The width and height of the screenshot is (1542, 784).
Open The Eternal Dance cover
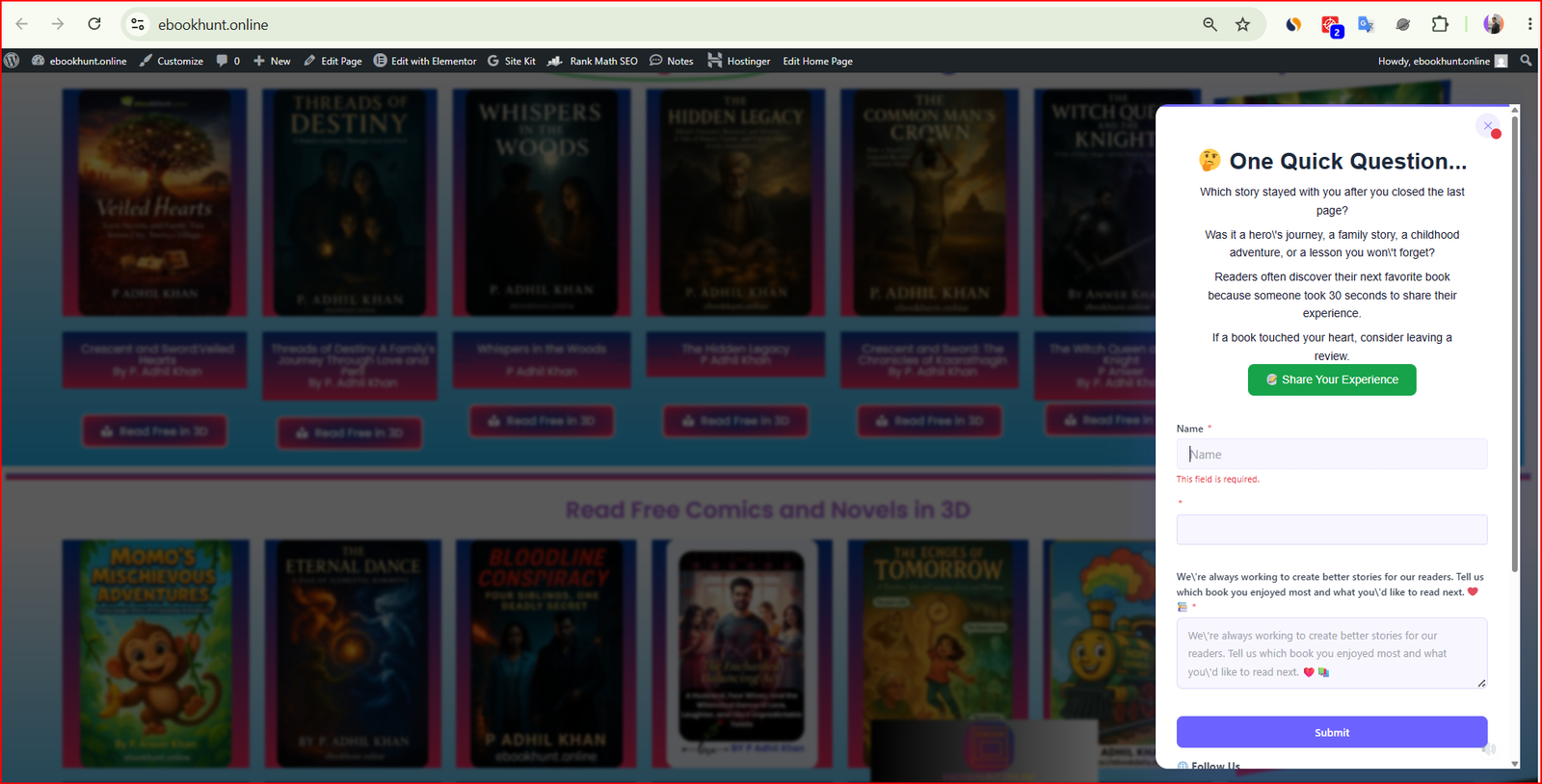(352, 653)
